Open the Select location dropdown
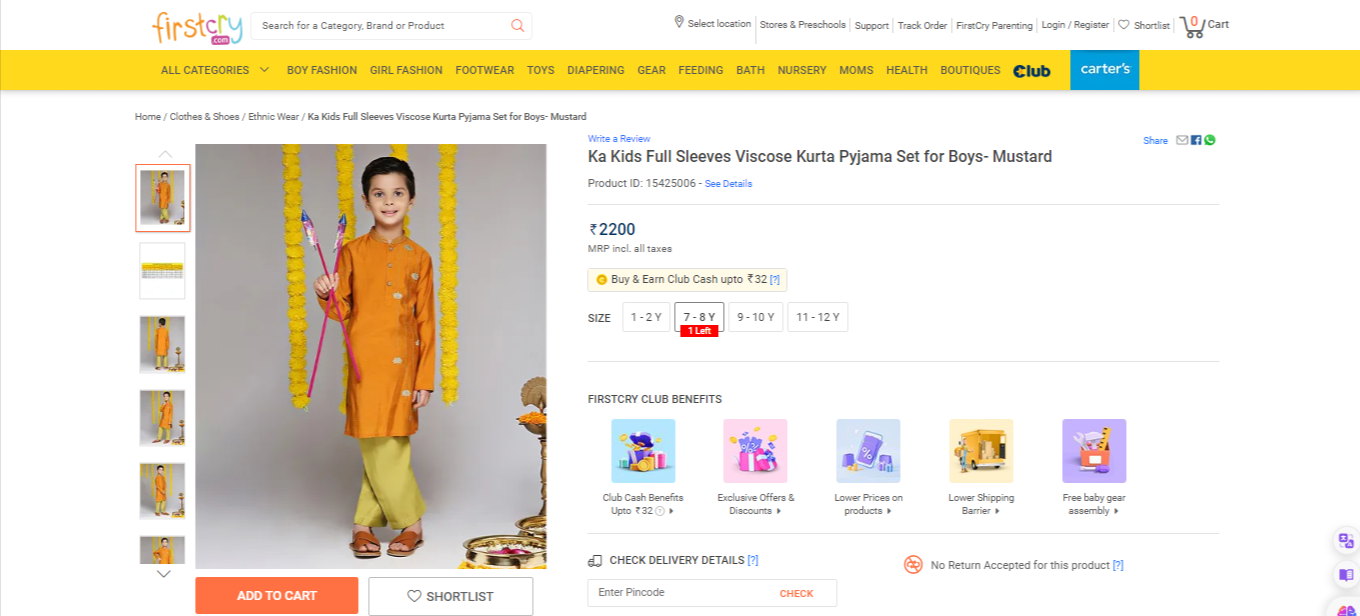This screenshot has width=1360, height=616. (x=713, y=24)
